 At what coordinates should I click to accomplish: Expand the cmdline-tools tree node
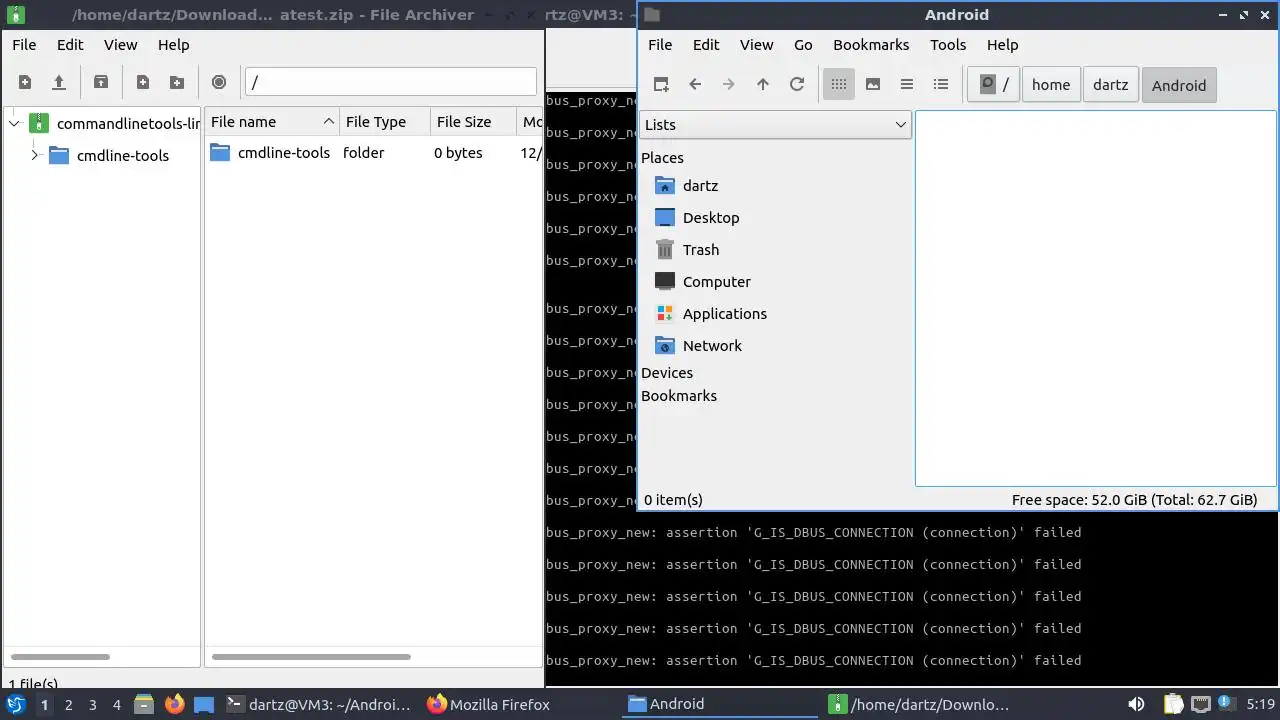click(x=35, y=155)
